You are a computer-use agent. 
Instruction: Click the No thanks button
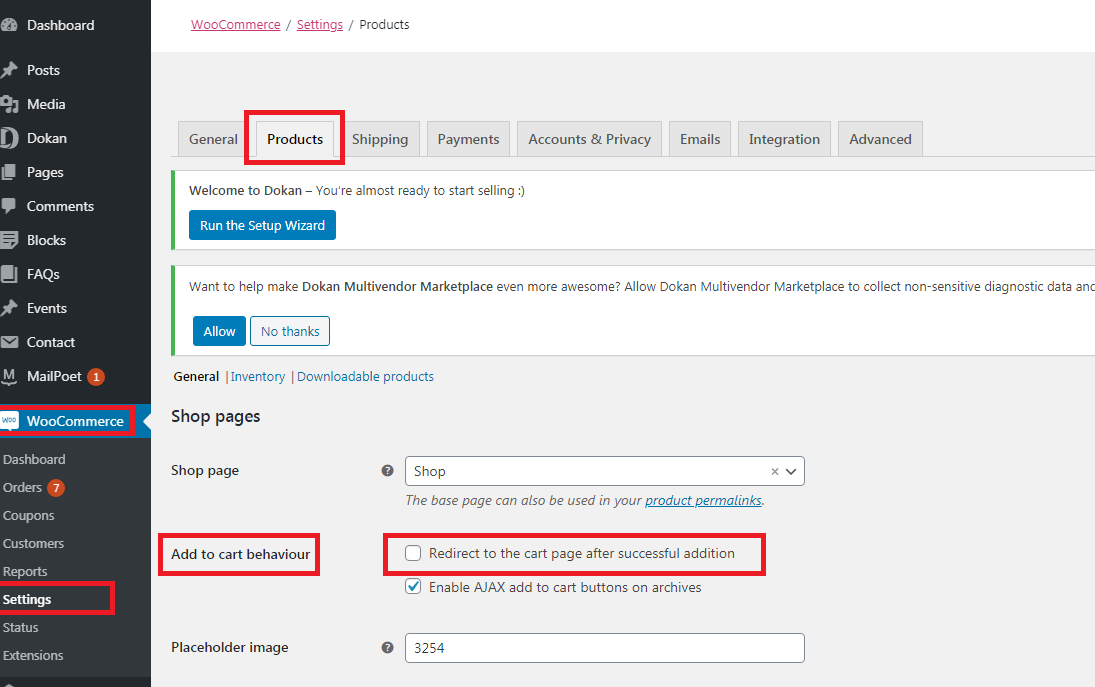(290, 332)
